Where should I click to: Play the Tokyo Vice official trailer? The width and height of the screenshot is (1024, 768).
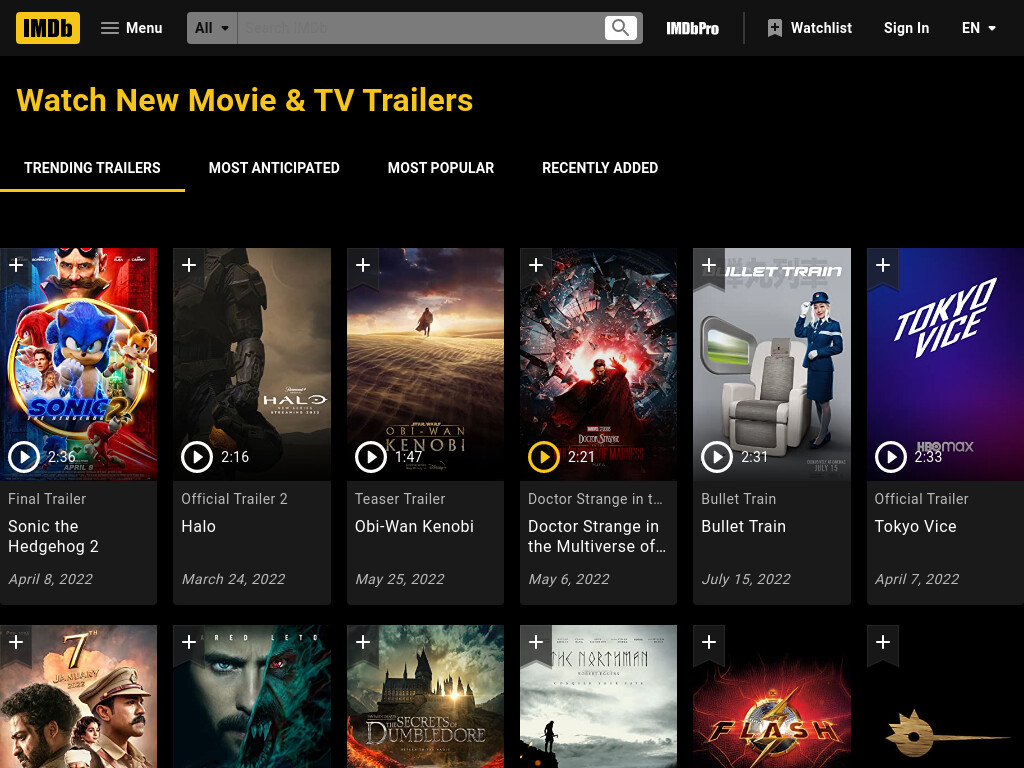point(891,457)
